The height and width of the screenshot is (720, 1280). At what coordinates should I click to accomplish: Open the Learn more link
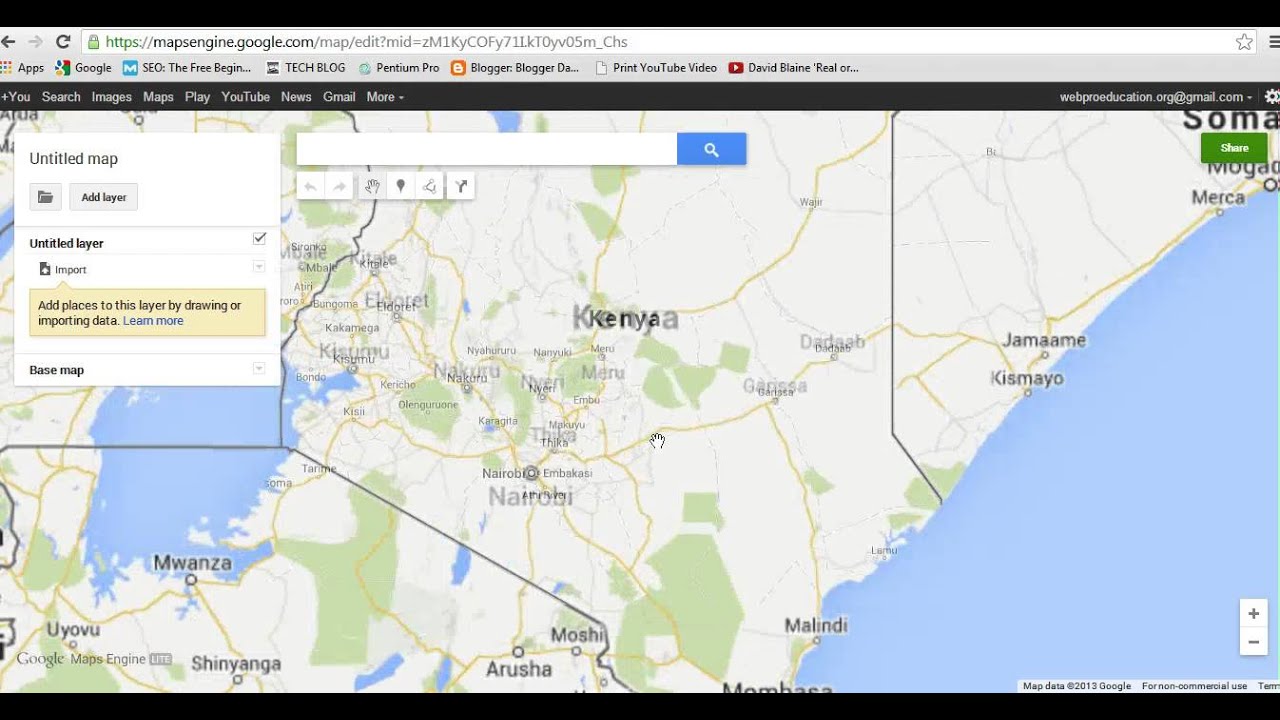[x=153, y=321]
